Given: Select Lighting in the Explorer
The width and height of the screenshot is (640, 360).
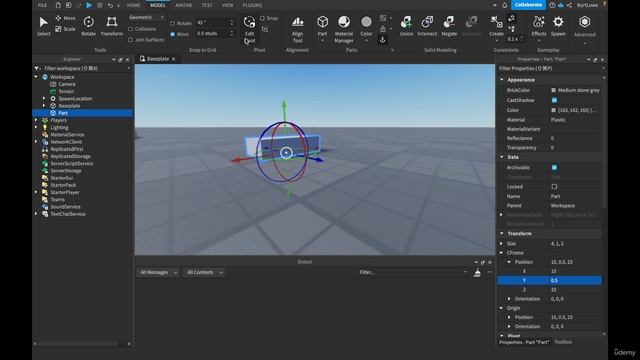Looking at the screenshot, I should coord(60,127).
